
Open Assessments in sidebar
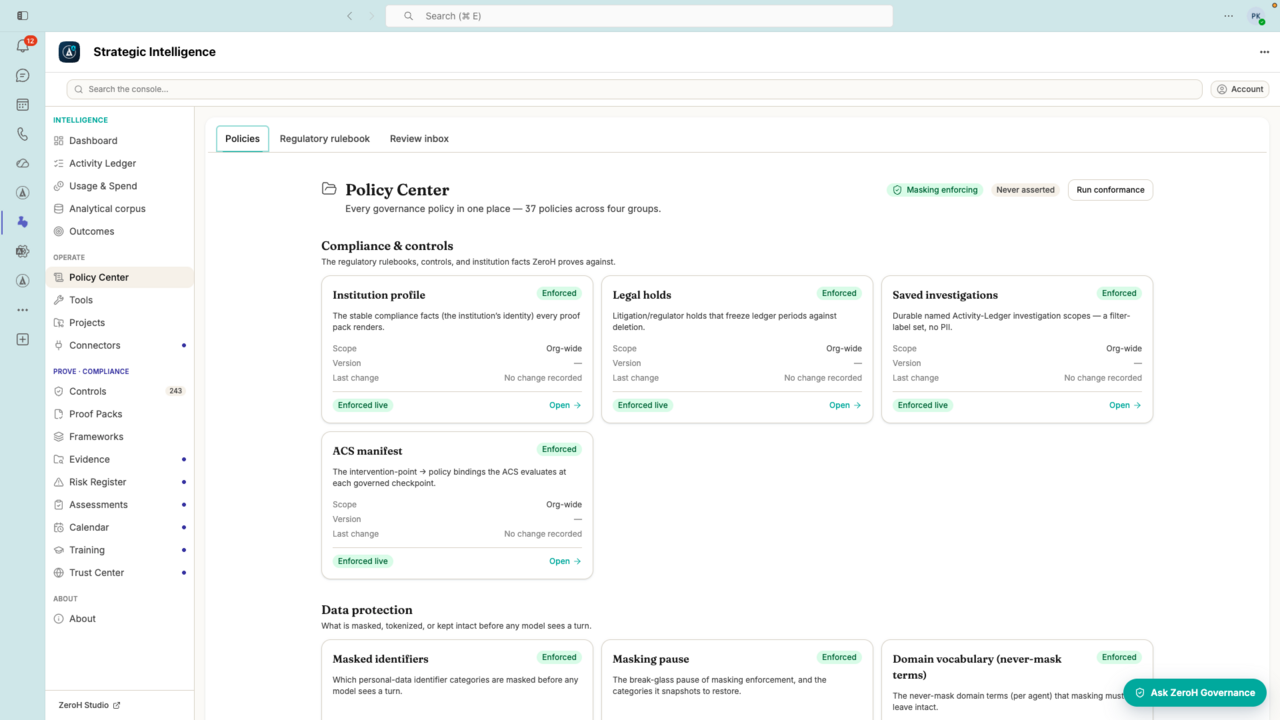(x=120, y=505)
